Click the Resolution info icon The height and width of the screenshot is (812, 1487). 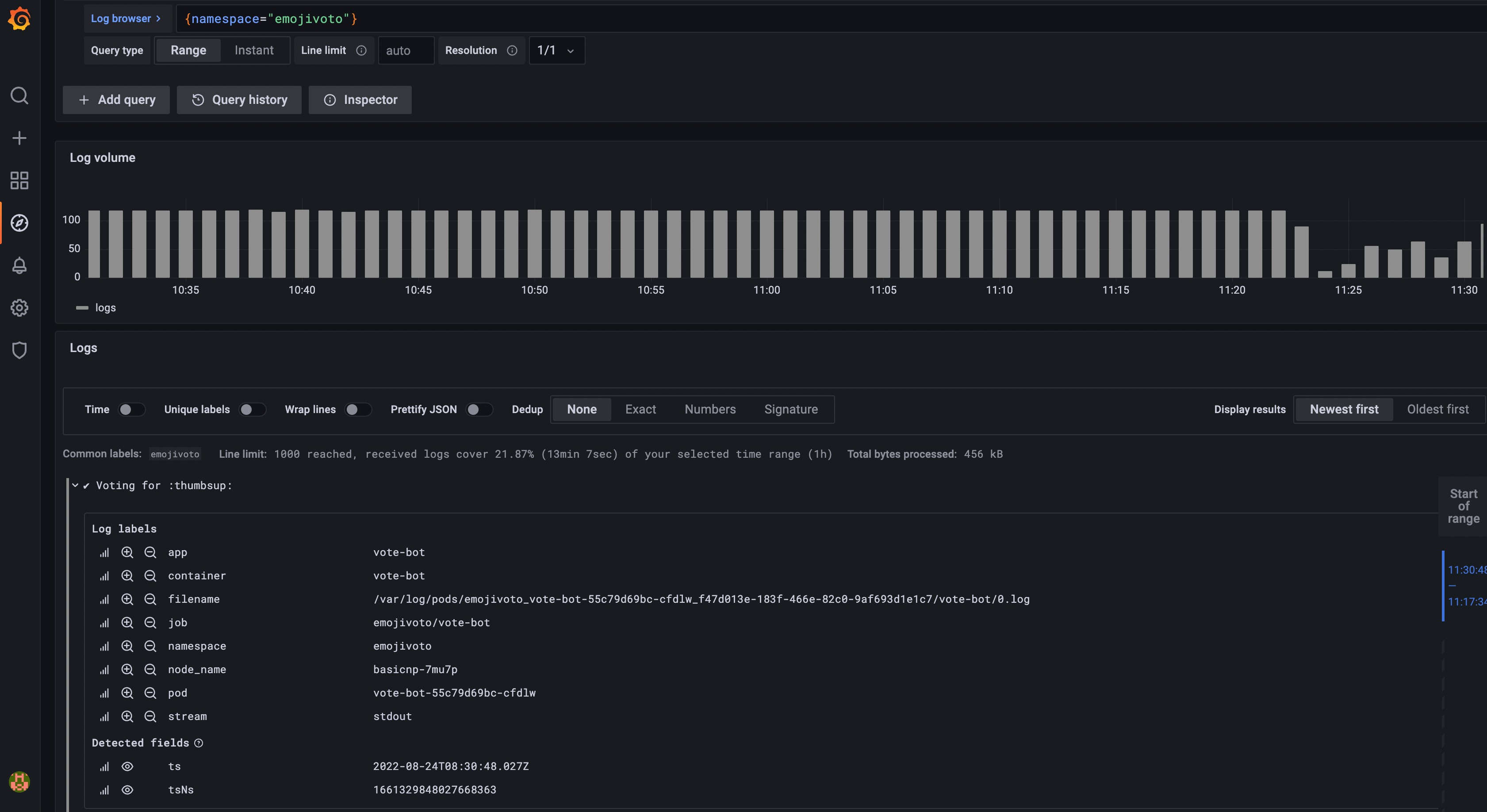[512, 50]
